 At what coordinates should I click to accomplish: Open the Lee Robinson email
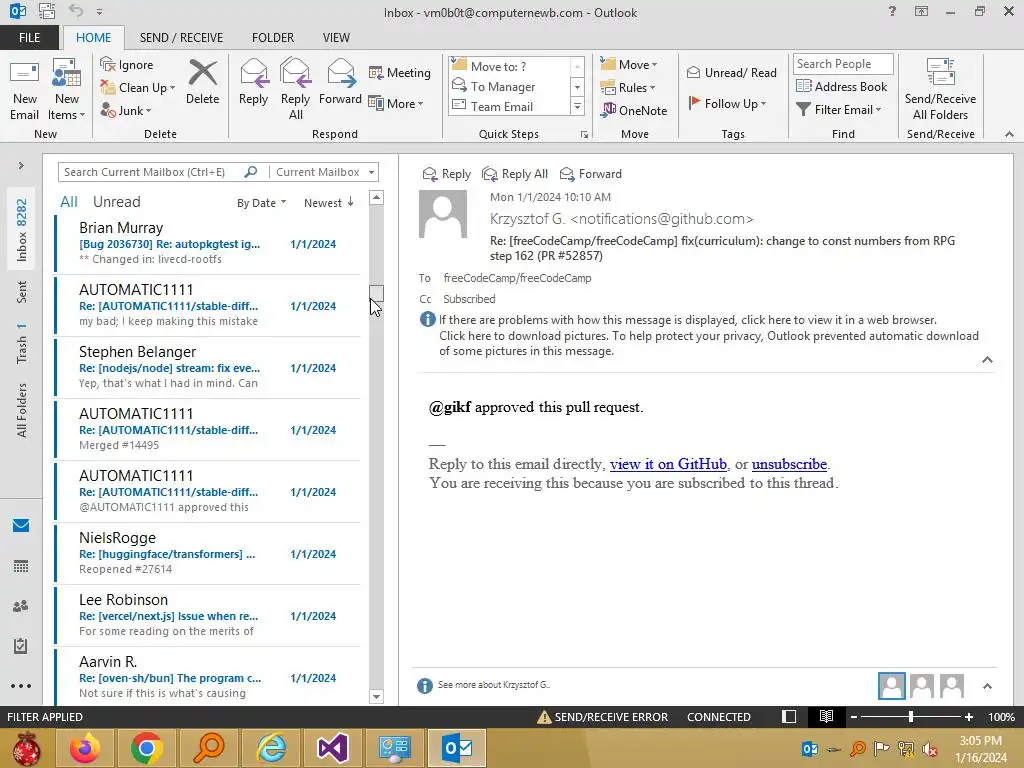click(208, 616)
